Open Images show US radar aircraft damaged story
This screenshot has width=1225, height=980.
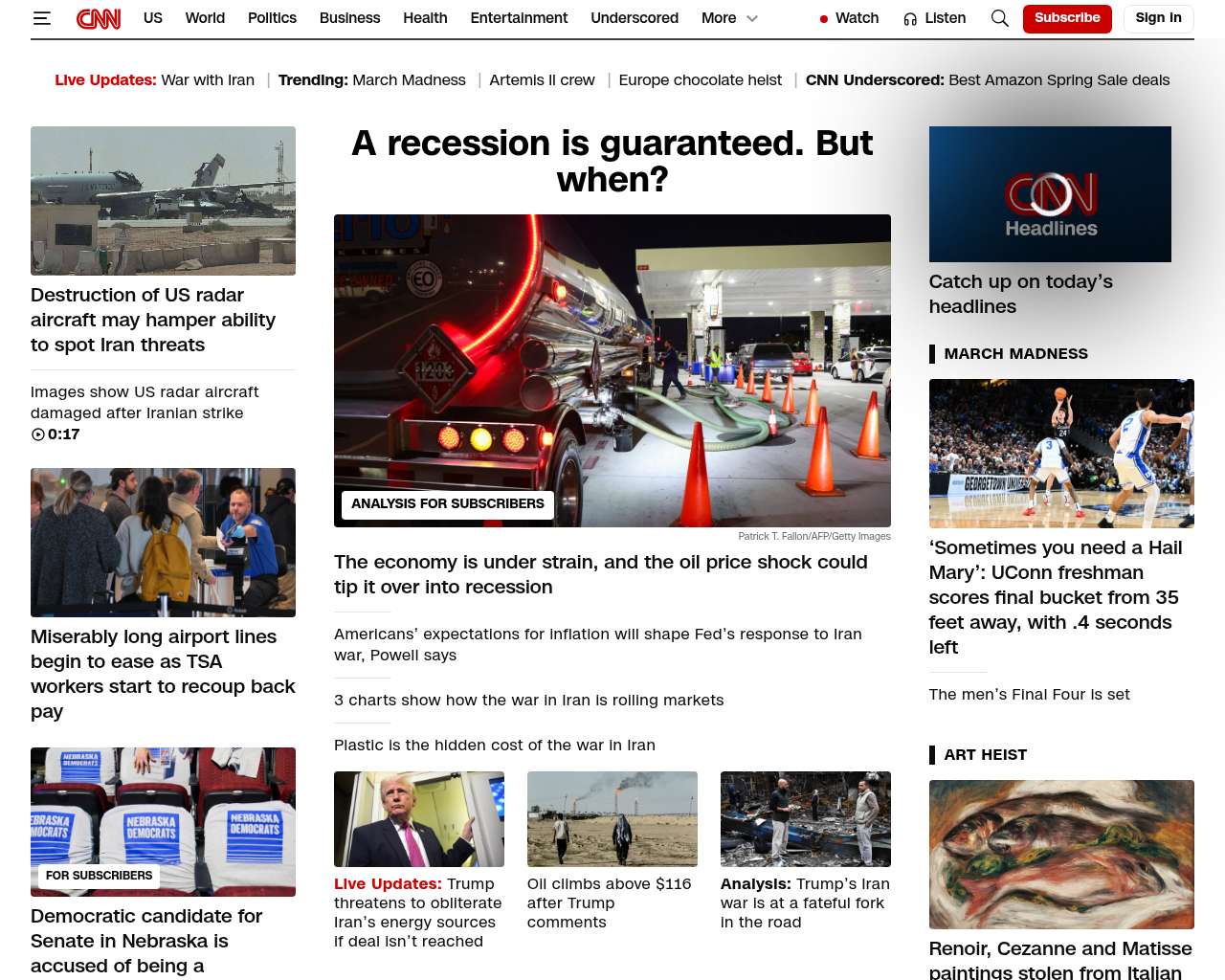click(145, 403)
